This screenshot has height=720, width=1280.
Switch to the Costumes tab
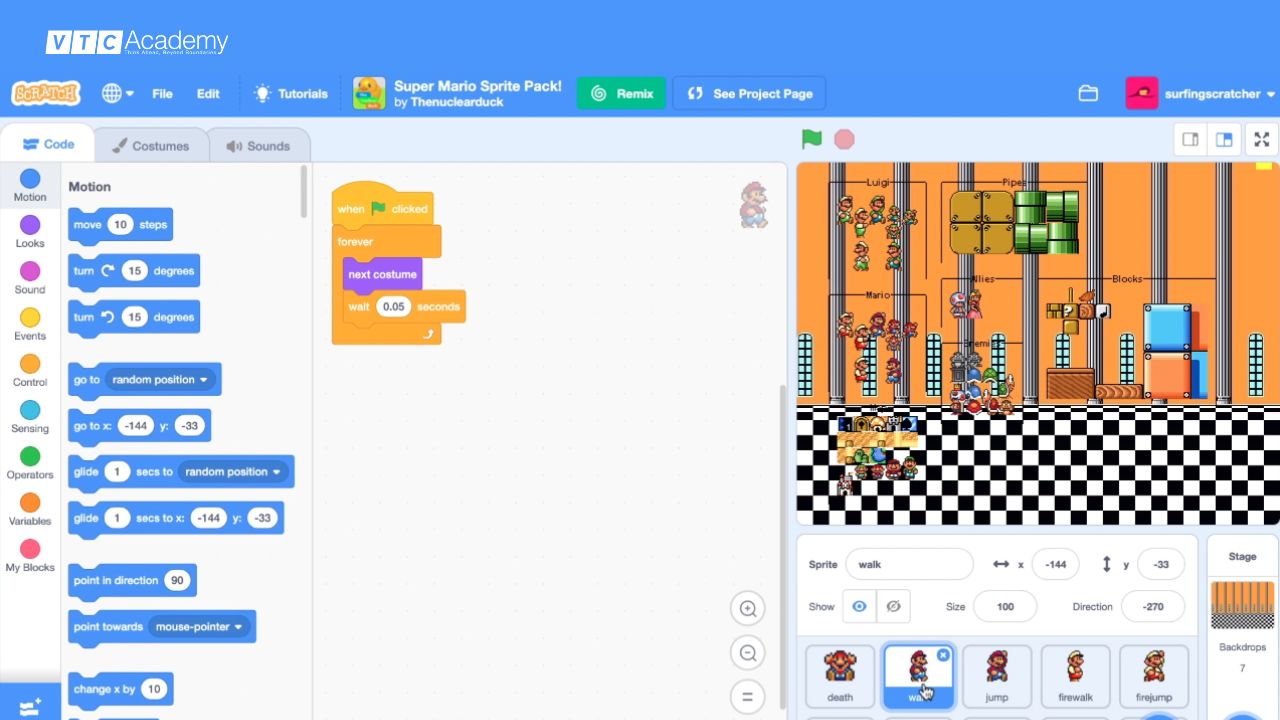151,146
